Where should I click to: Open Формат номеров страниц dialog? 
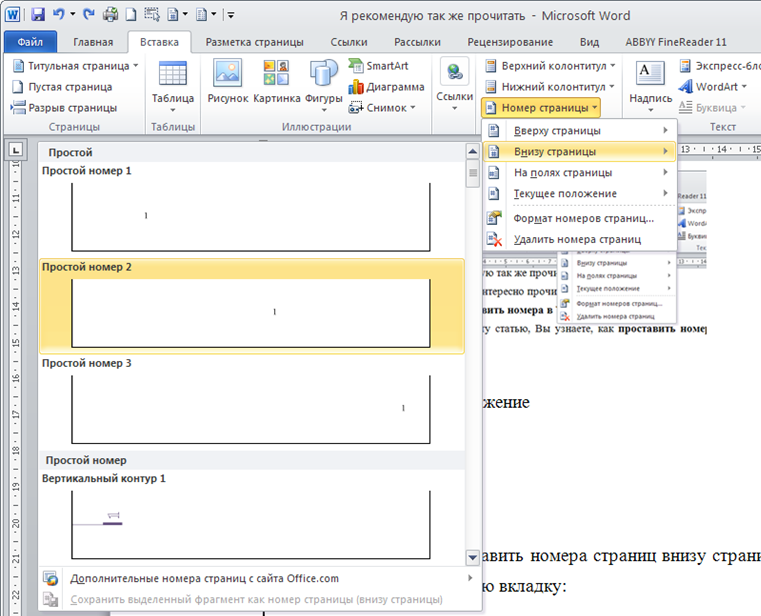583,218
